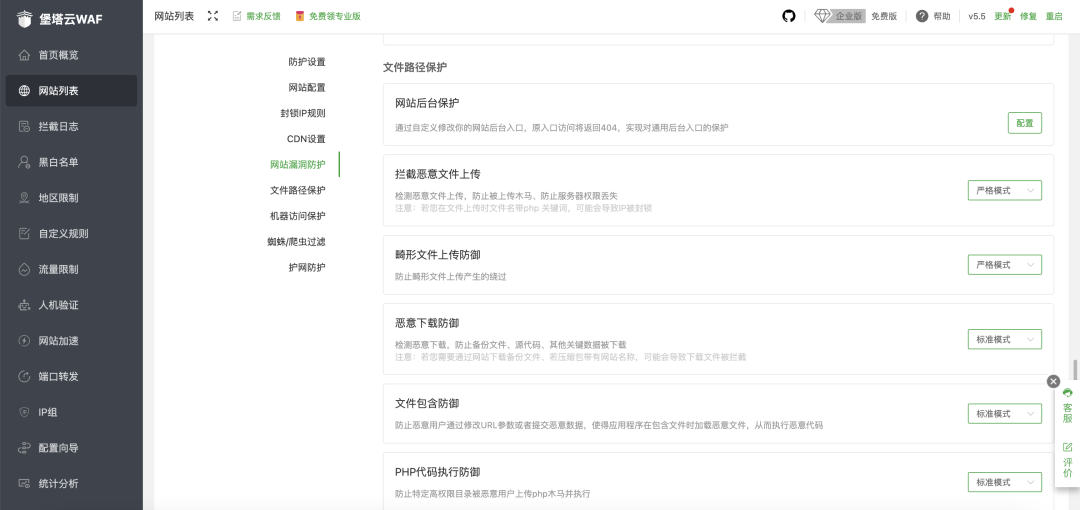Click the fullscreen expand icon beside 网站列表
The image size is (1080, 510).
tap(213, 16)
